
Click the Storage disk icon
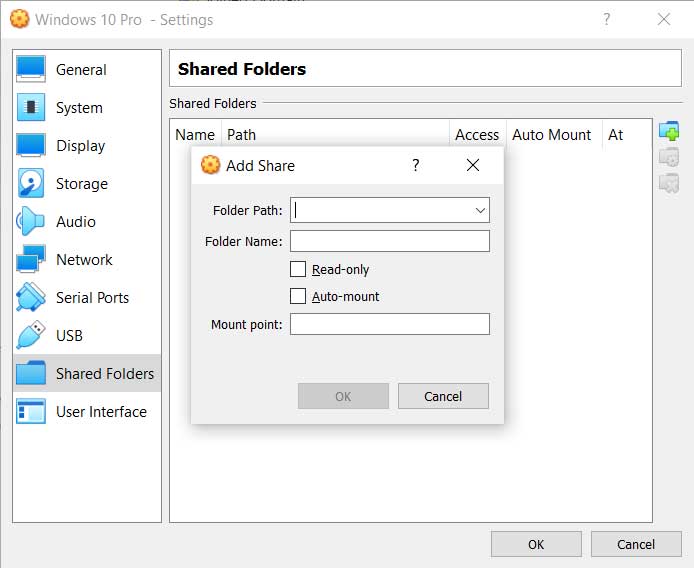point(31,183)
